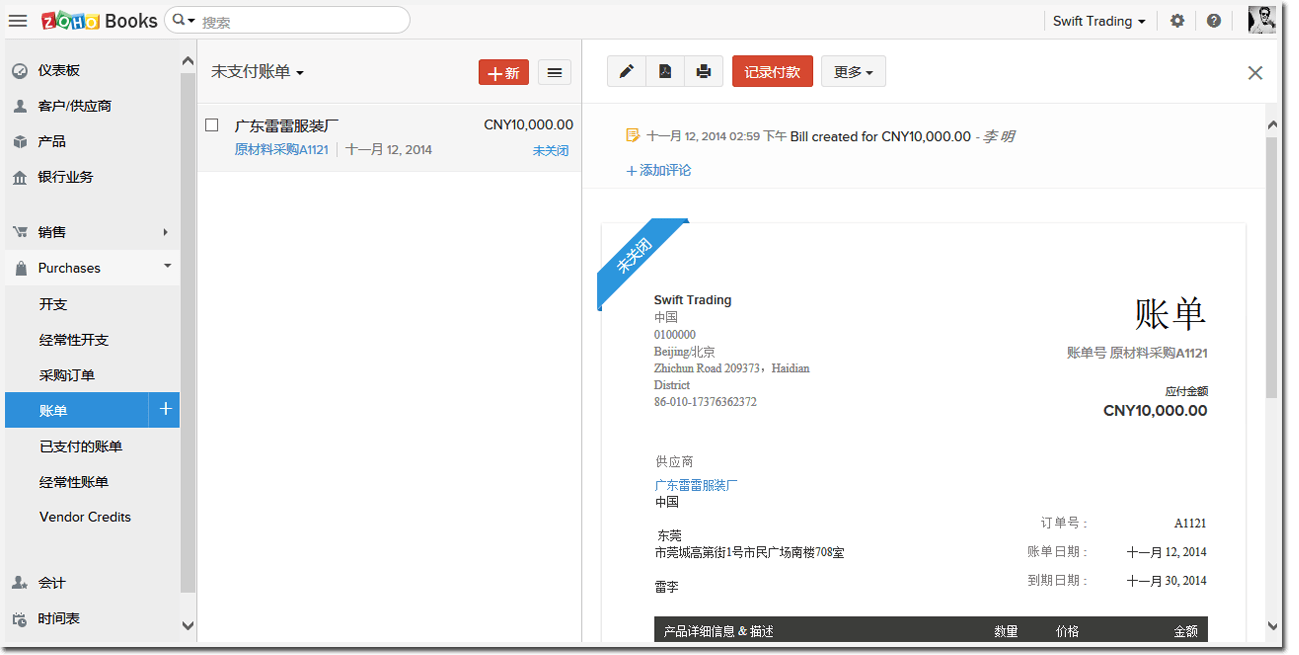The width and height of the screenshot is (1299, 655).
Task: Close the bill detail panel
Action: click(1255, 72)
